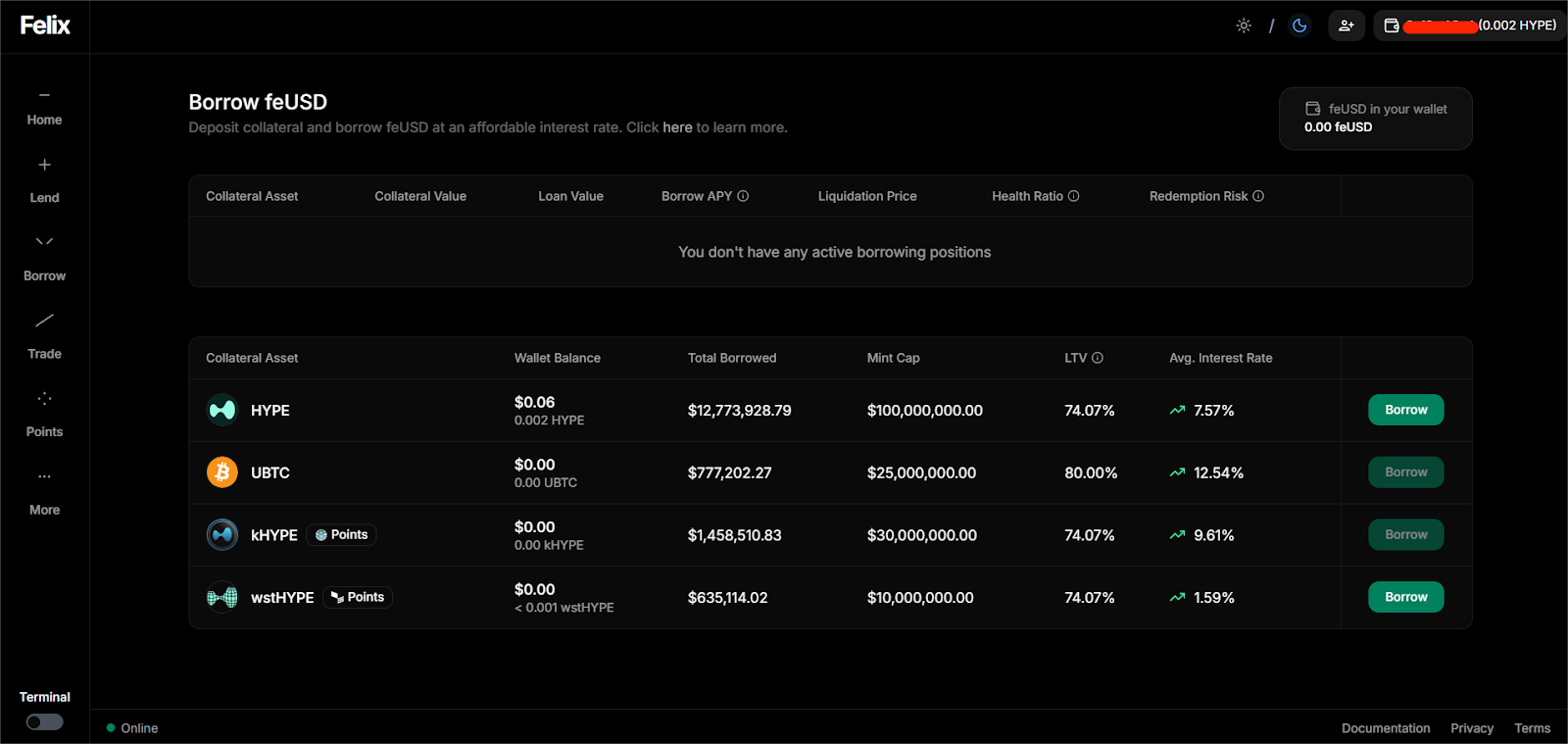This screenshot has height=744, width=1568.
Task: Open the add-user referral icon button
Action: point(1347,25)
